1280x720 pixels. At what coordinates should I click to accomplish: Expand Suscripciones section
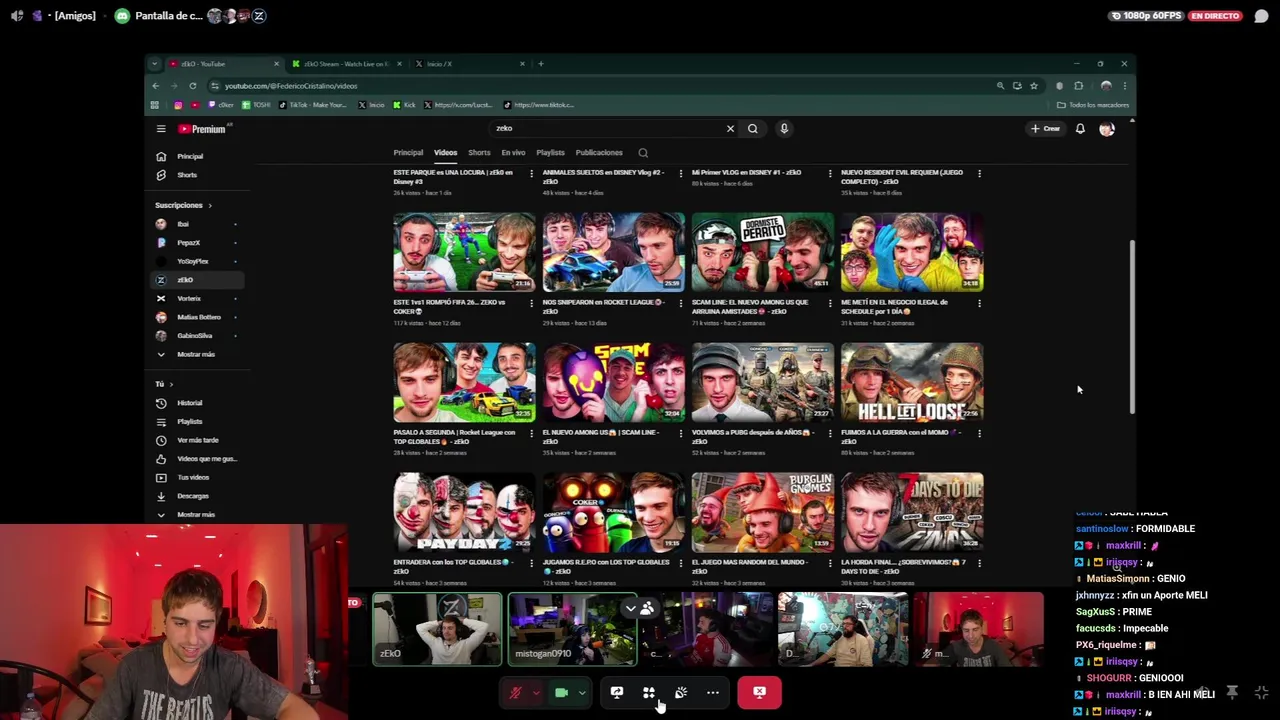[x=183, y=205]
